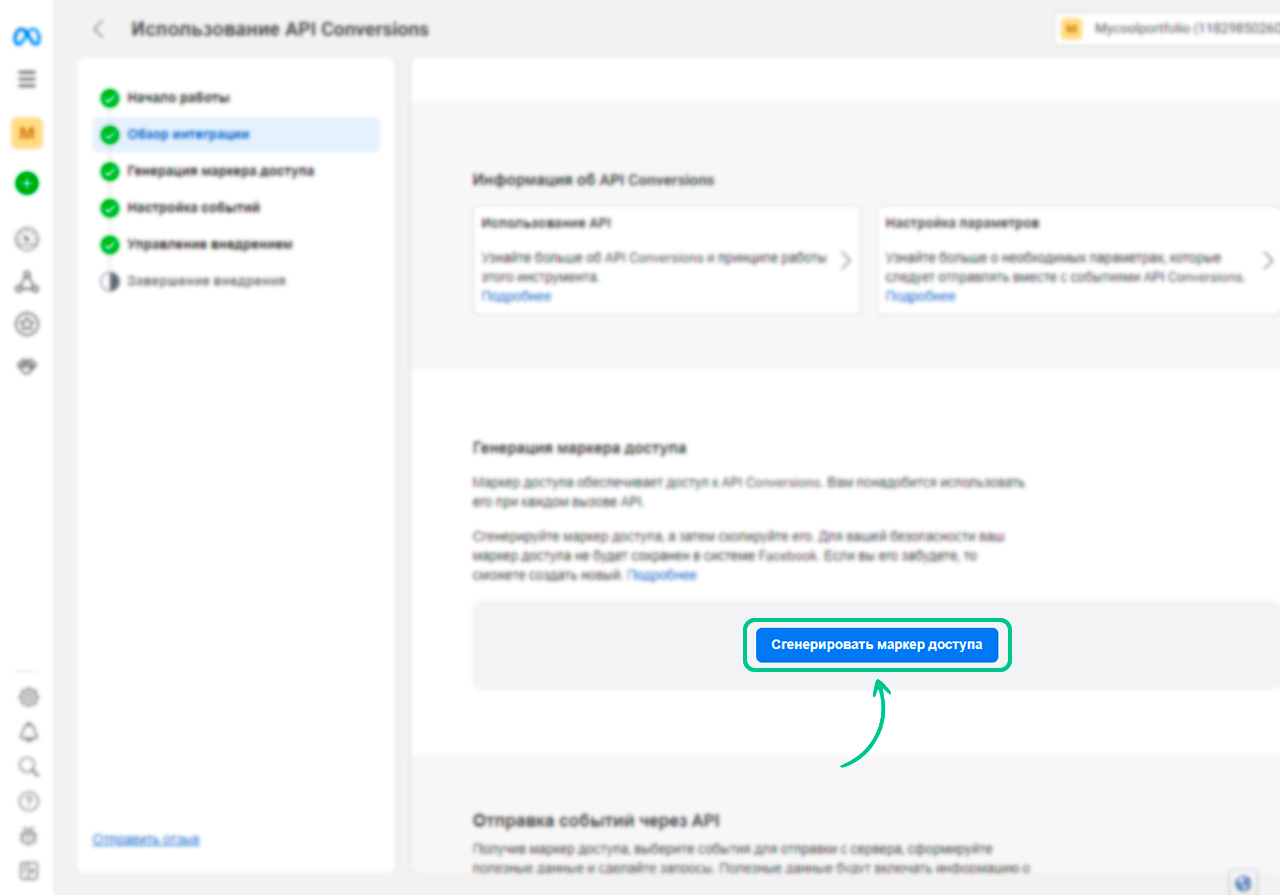Expand the Использование API card chevron
The width and height of the screenshot is (1280, 895).
[x=846, y=261]
